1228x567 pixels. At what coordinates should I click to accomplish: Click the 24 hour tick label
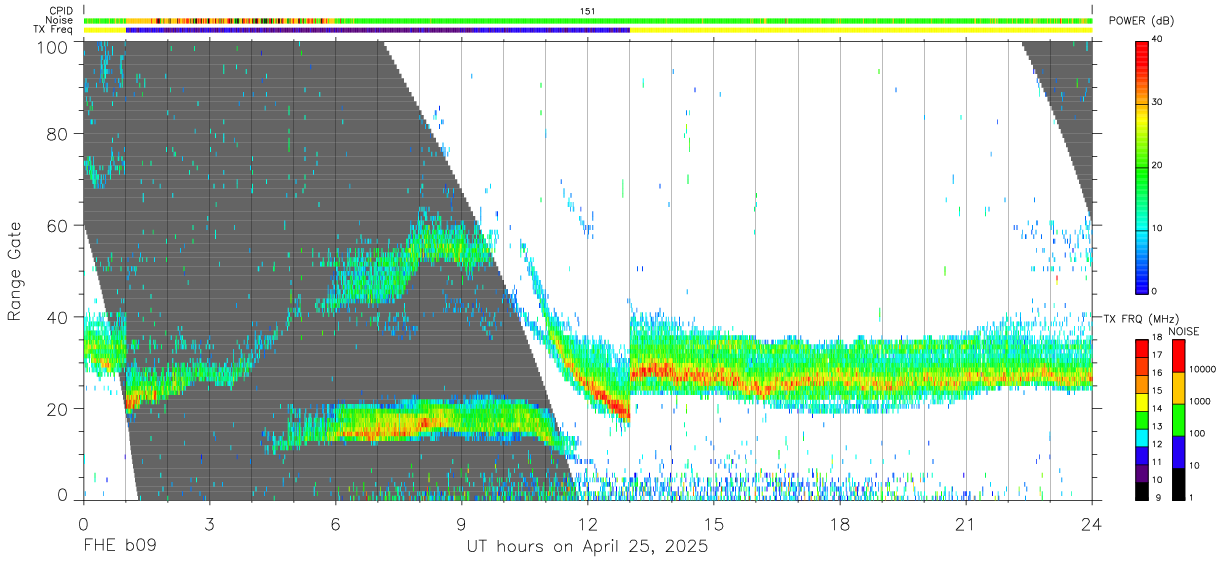[x=1092, y=525]
